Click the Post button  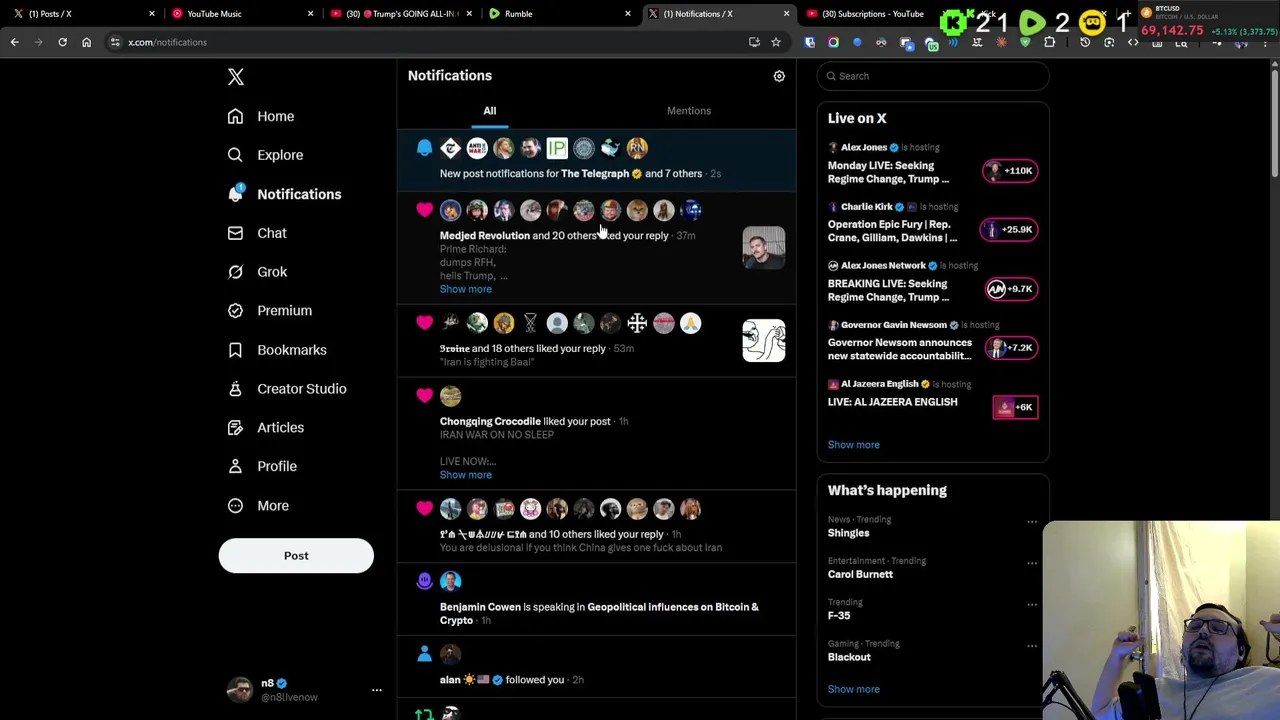tap(296, 556)
